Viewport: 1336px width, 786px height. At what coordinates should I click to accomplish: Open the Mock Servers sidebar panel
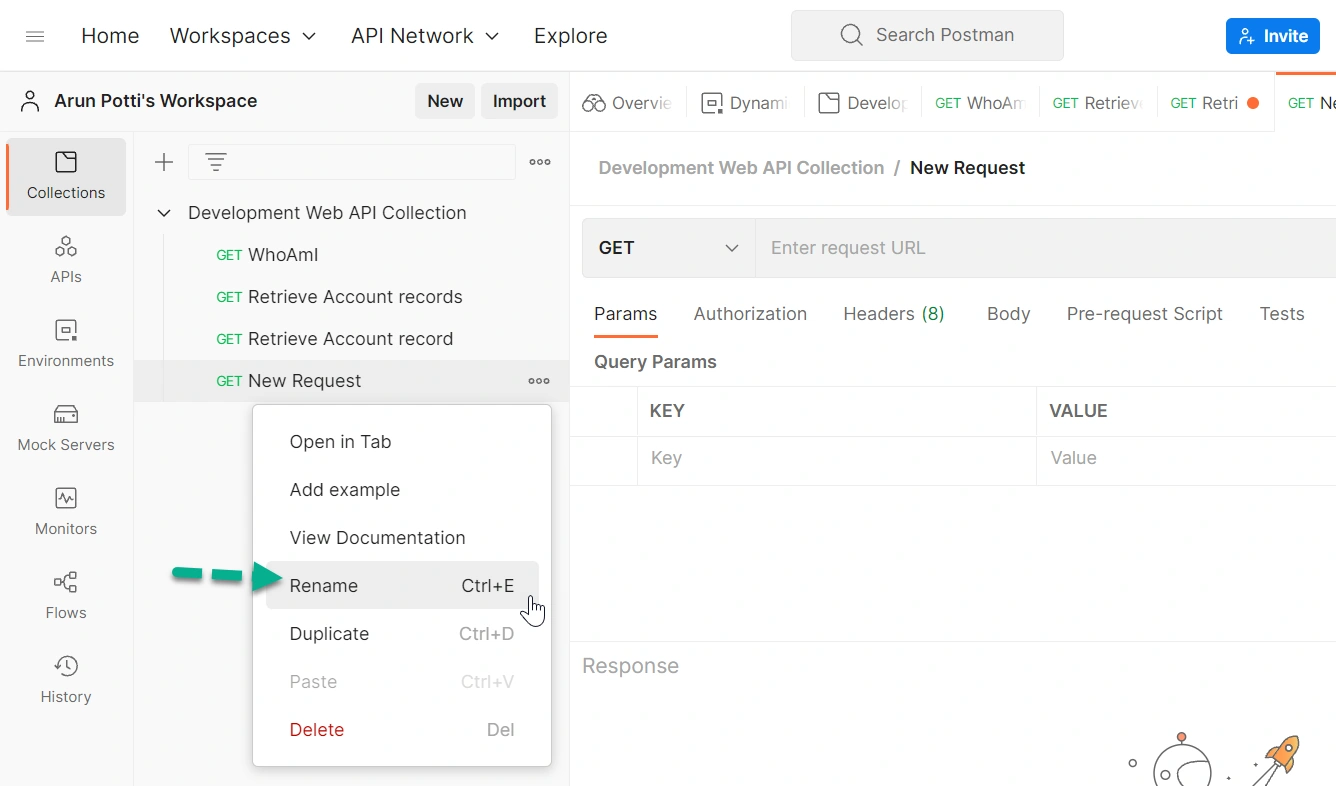pos(66,428)
